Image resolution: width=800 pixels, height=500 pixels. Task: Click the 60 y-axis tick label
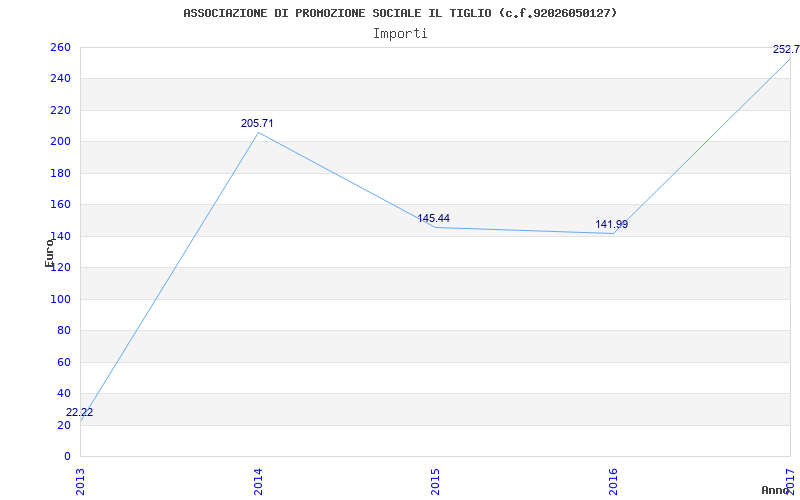[x=64, y=362]
